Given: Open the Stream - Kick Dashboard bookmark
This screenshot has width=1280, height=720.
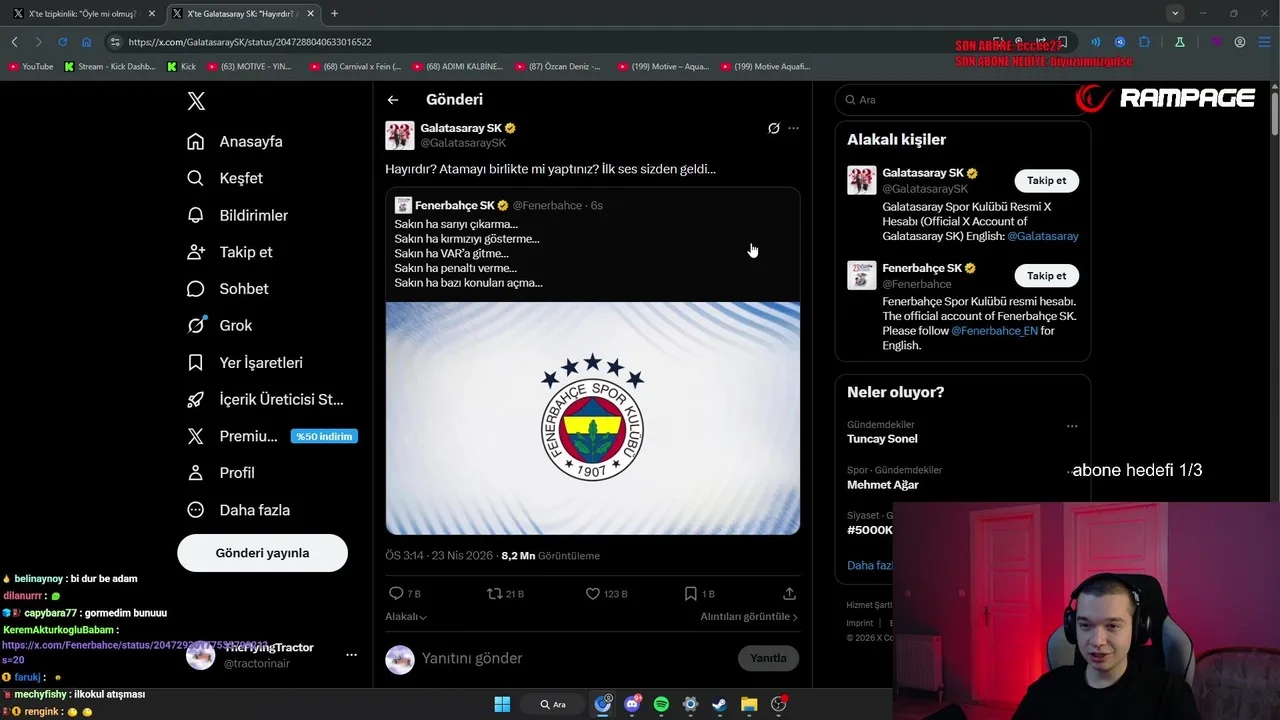Looking at the screenshot, I should coord(109,67).
